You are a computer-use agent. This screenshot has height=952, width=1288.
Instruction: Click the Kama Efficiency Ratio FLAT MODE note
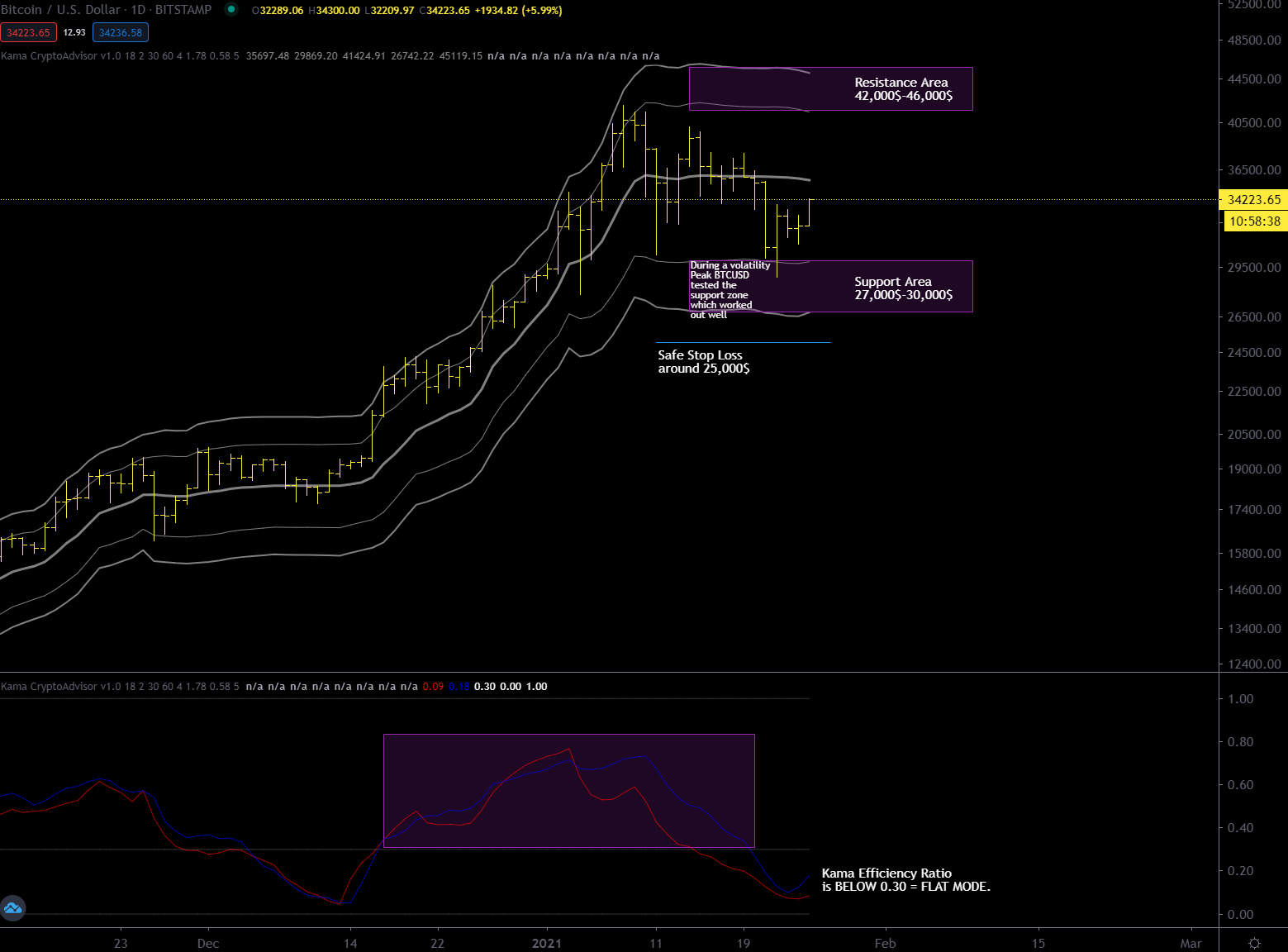click(x=905, y=880)
